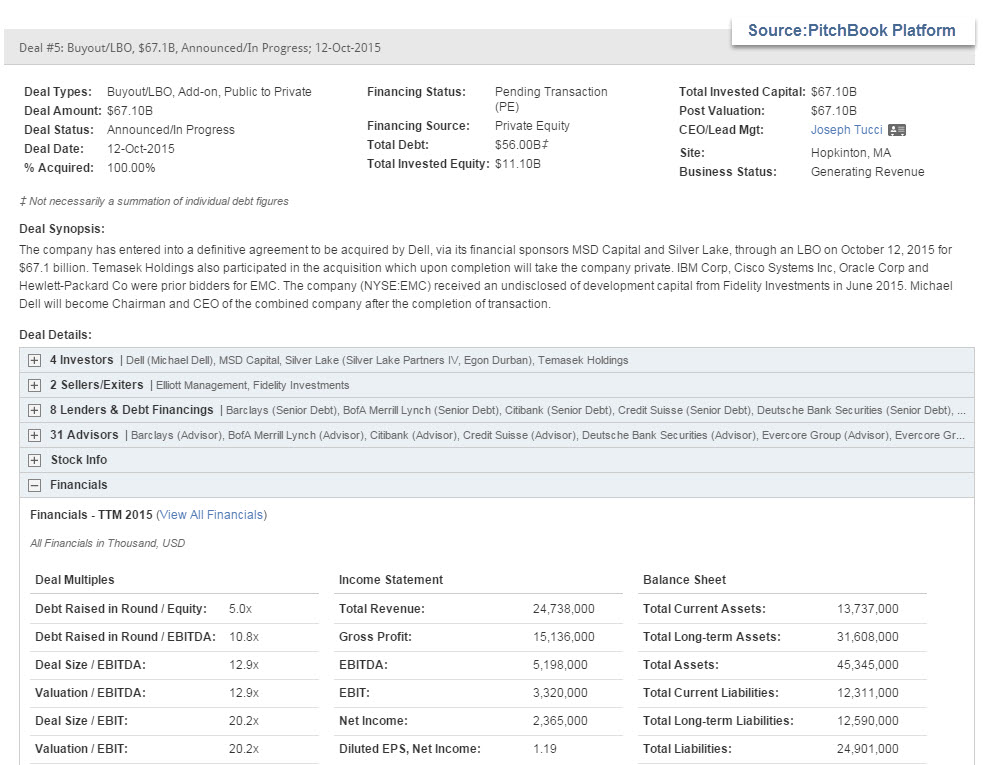
Task: Select Gross Profit 15,136,000
Action: pos(564,637)
